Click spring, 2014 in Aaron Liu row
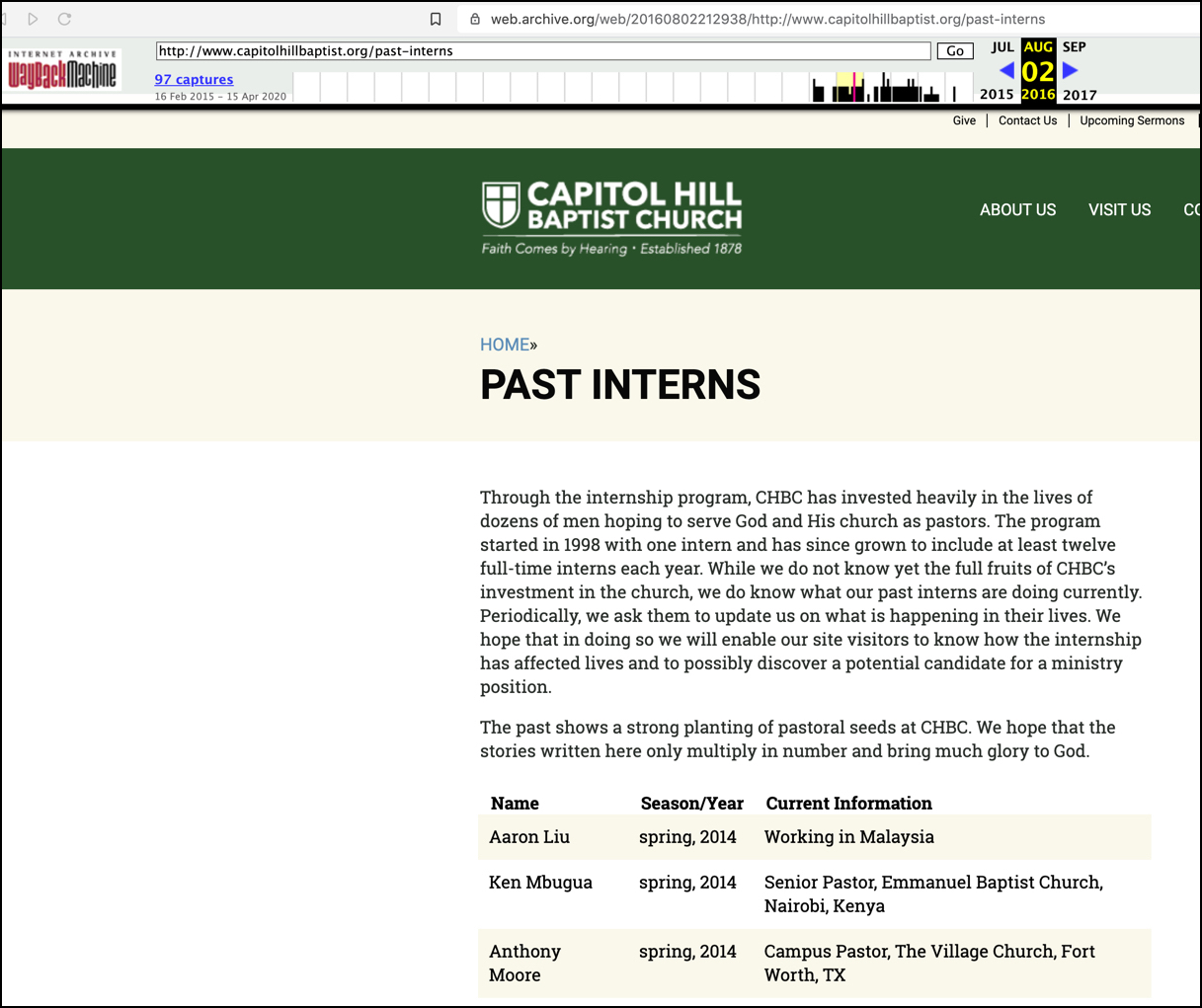 pos(687,836)
